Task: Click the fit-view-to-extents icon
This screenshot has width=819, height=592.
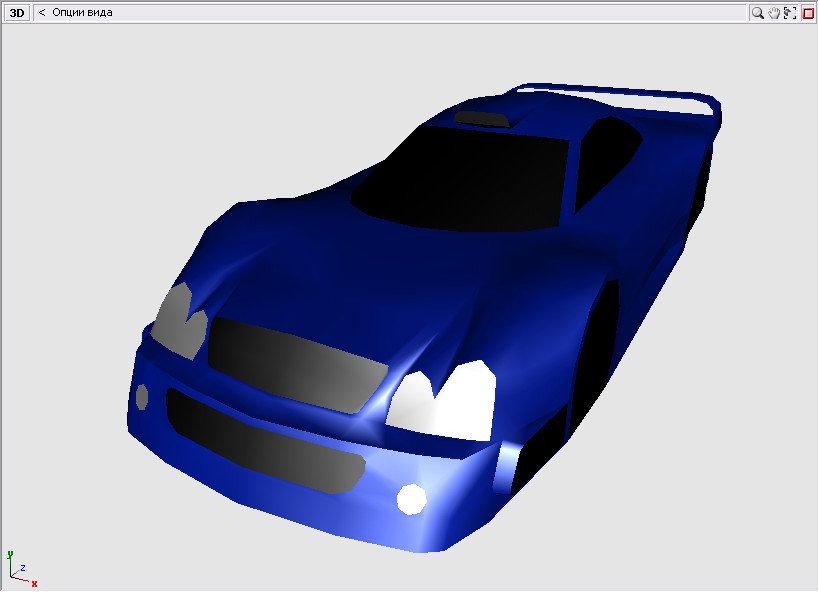Action: (x=790, y=13)
